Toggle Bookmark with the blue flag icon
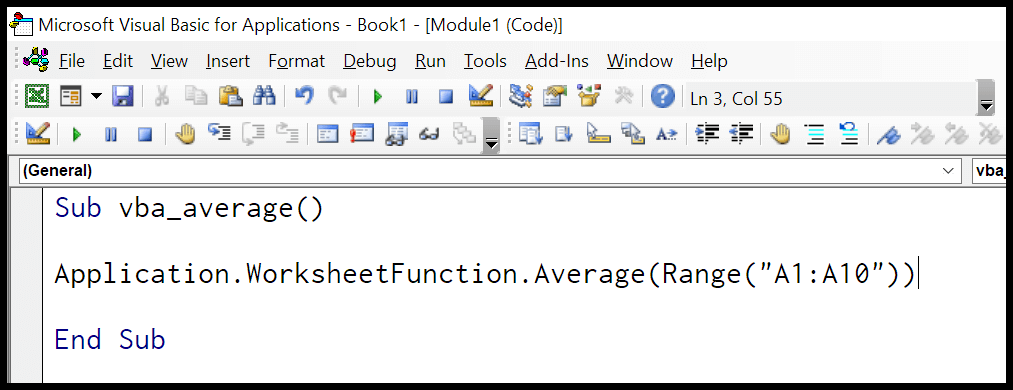Screen dimensions: 1013x390 pyautogui.click(x=888, y=134)
